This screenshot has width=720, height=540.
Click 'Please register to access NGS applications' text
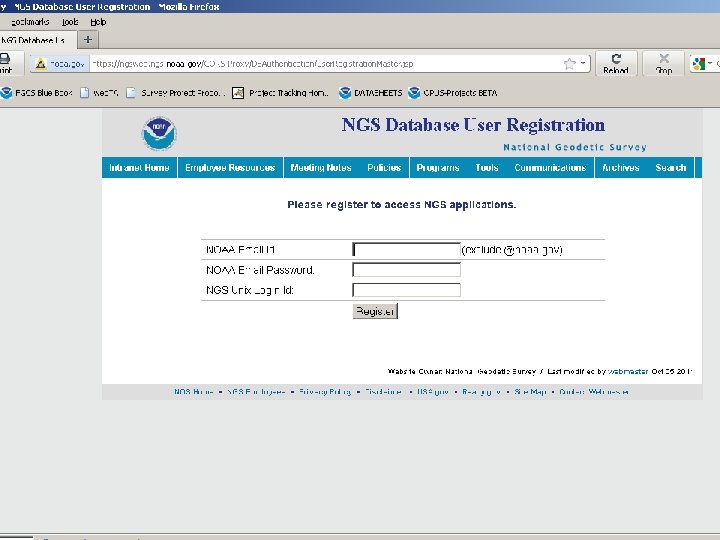click(x=402, y=205)
